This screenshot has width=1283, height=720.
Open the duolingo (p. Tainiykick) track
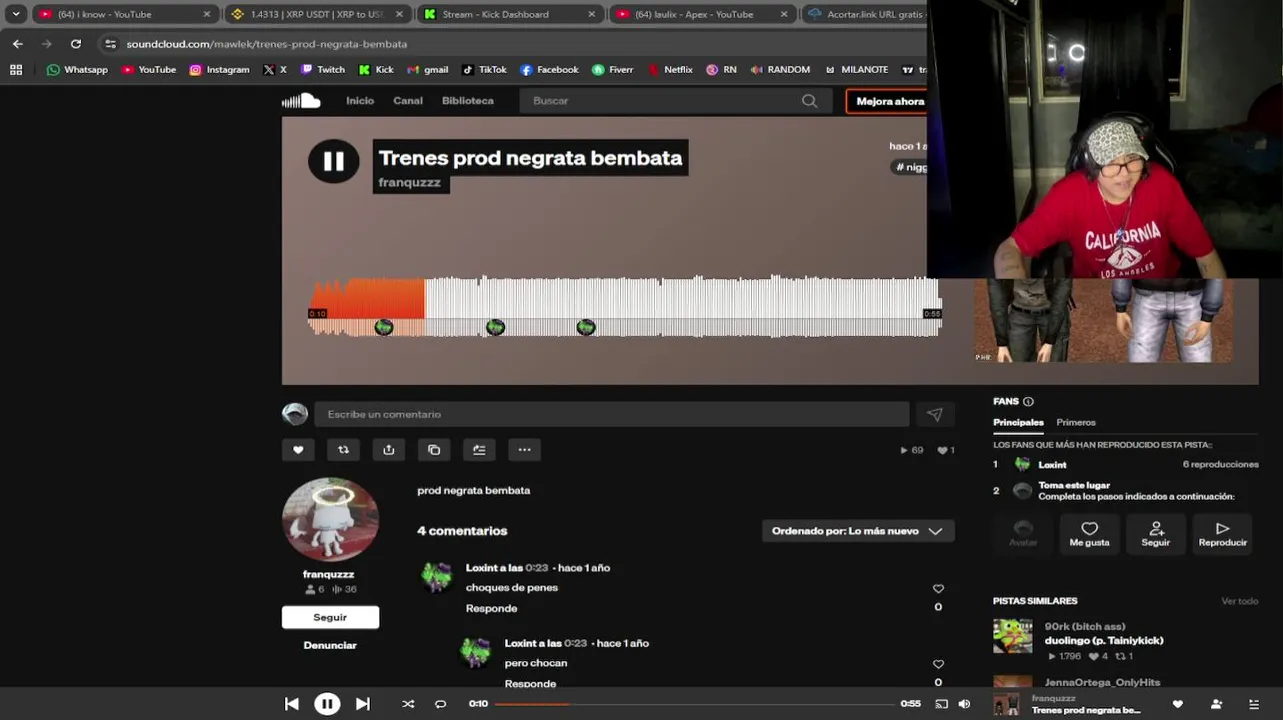click(x=1104, y=640)
